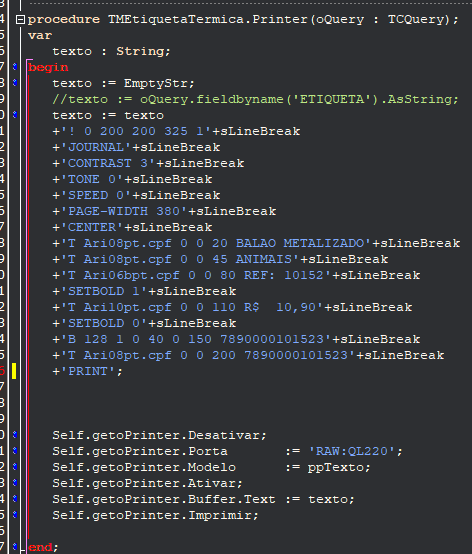
Task: Click yellow modified-line marker beside PRINT
Action: coord(14,371)
